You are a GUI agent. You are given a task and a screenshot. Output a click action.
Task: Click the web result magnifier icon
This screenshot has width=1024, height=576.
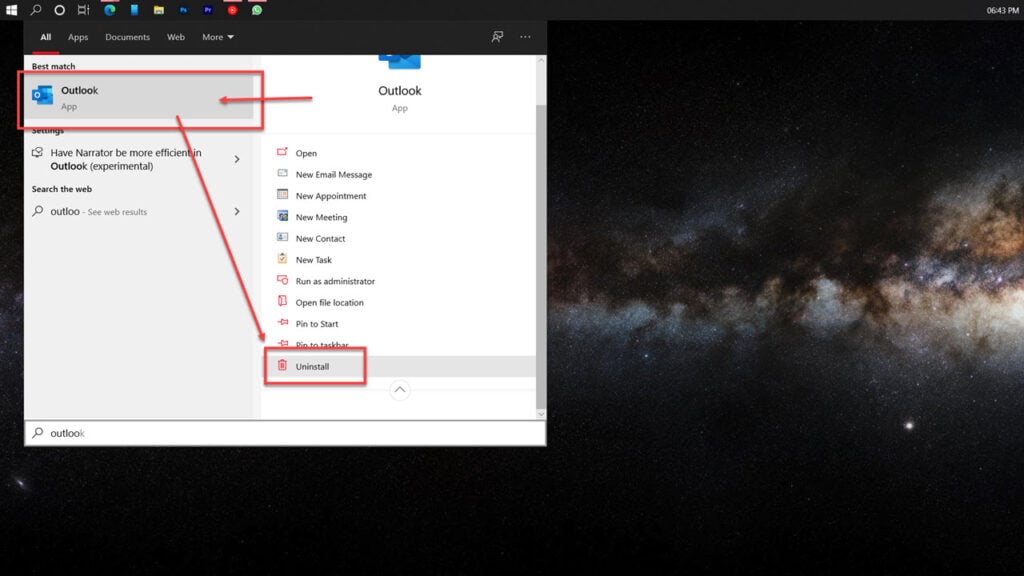(38, 211)
